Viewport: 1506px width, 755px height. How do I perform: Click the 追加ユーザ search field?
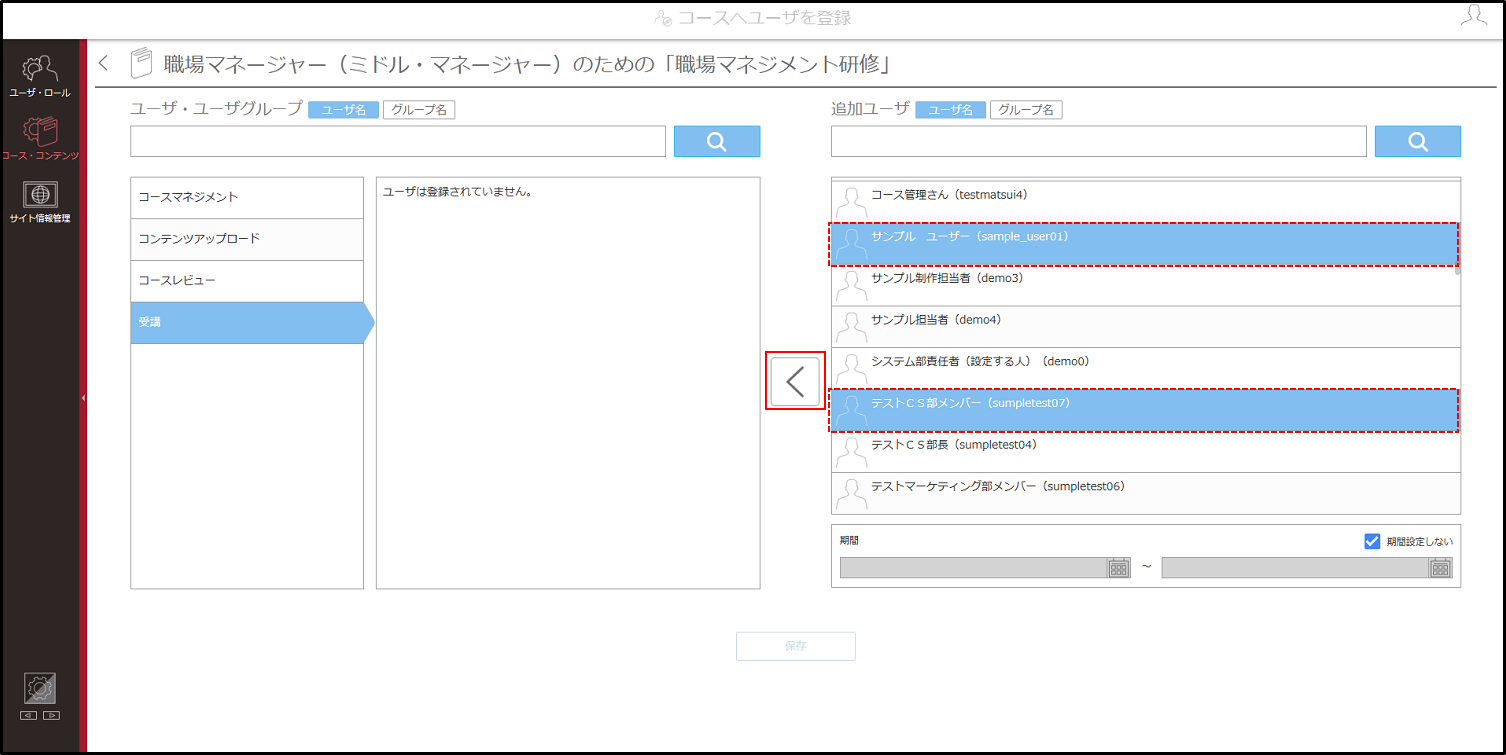[1099, 141]
